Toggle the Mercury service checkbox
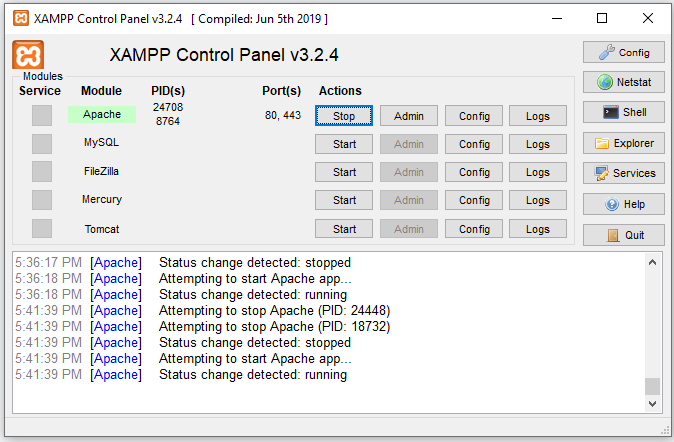Viewport: 674px width, 442px height. click(x=42, y=200)
